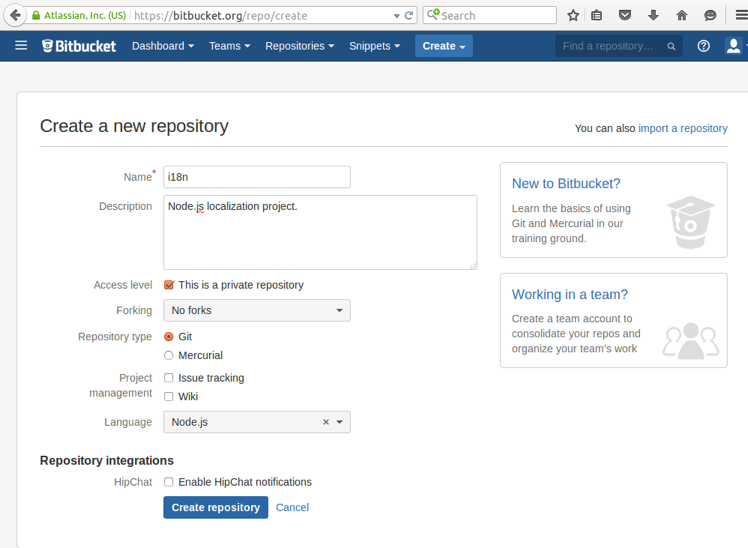The width and height of the screenshot is (748, 548).
Task: Open the Create dropdown button
Action: [x=444, y=46]
